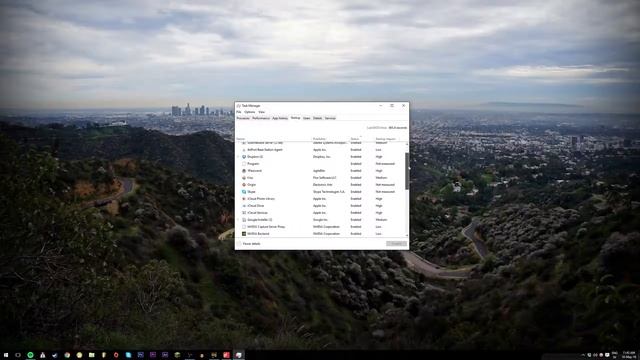This screenshot has width=640, height=360.
Task: Switch to the App history tab
Action: pos(280,118)
